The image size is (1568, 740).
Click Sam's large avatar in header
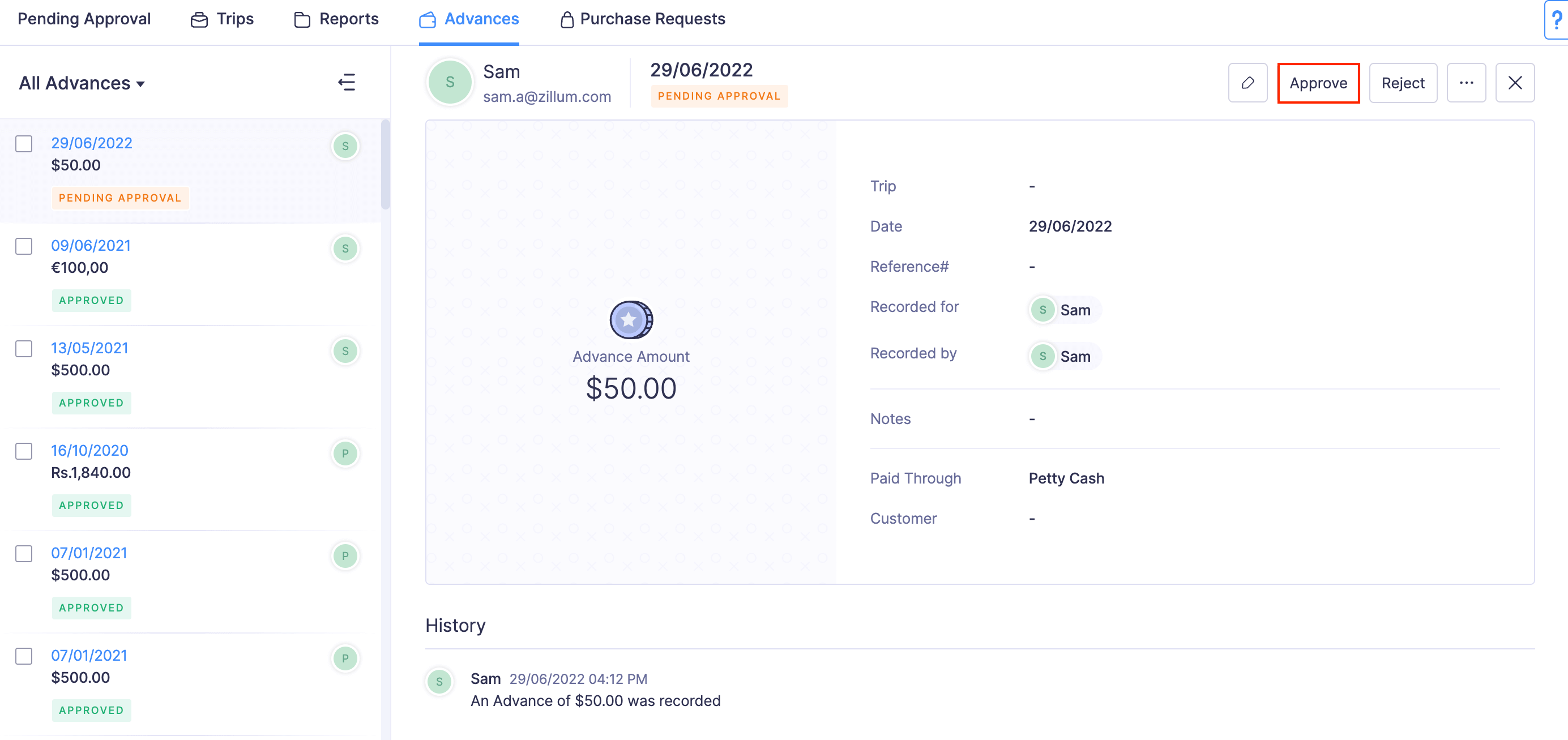(x=450, y=82)
